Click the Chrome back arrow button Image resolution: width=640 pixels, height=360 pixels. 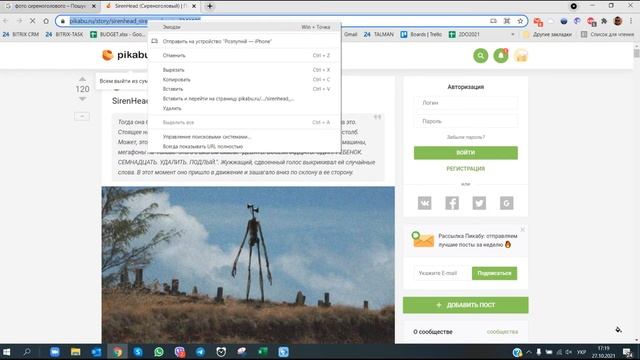coord(6,21)
